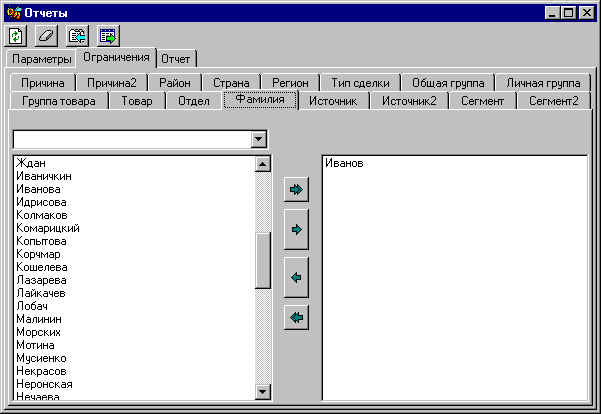Open the Отдел tab
The height and width of the screenshot is (414, 601).
click(x=194, y=101)
